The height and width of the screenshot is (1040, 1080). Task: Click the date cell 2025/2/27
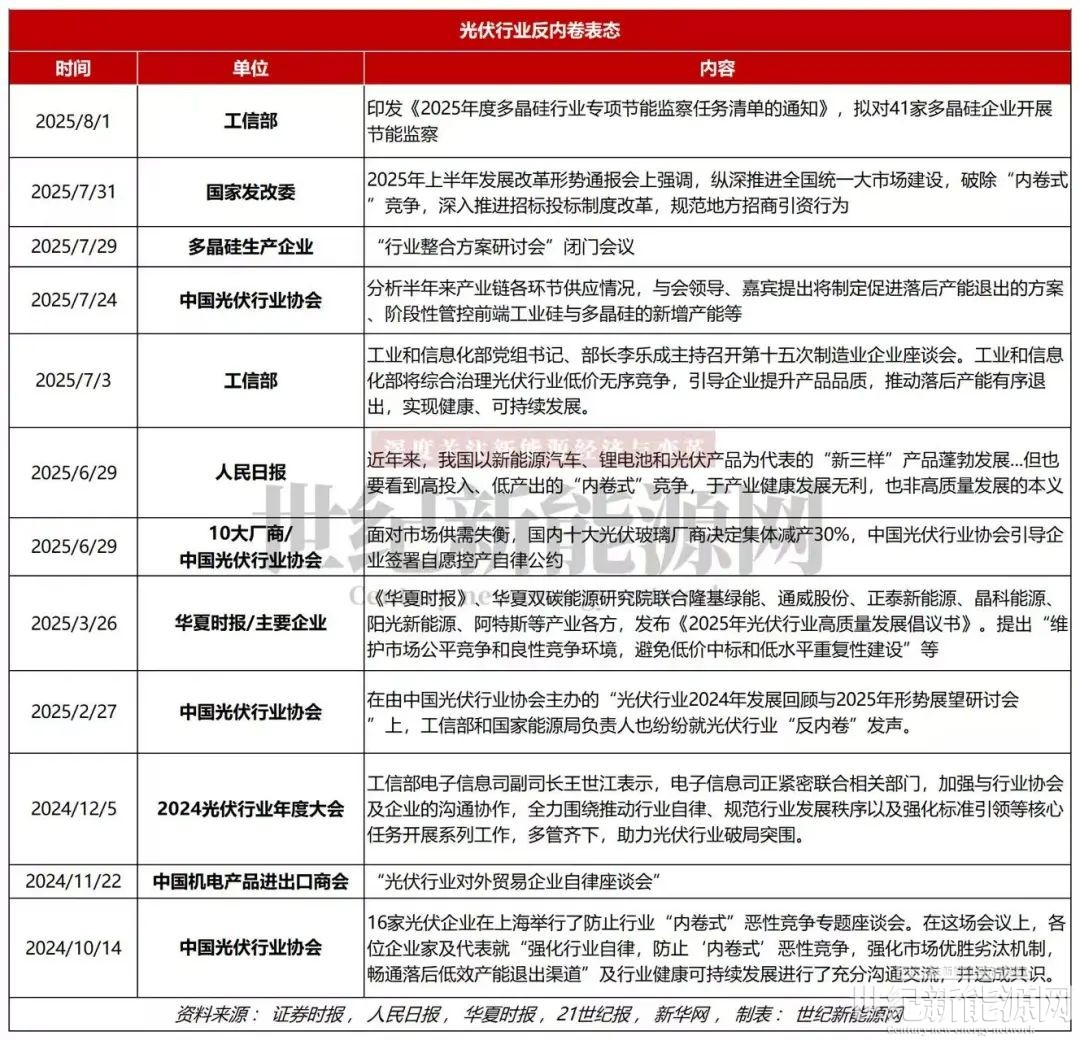click(73, 711)
